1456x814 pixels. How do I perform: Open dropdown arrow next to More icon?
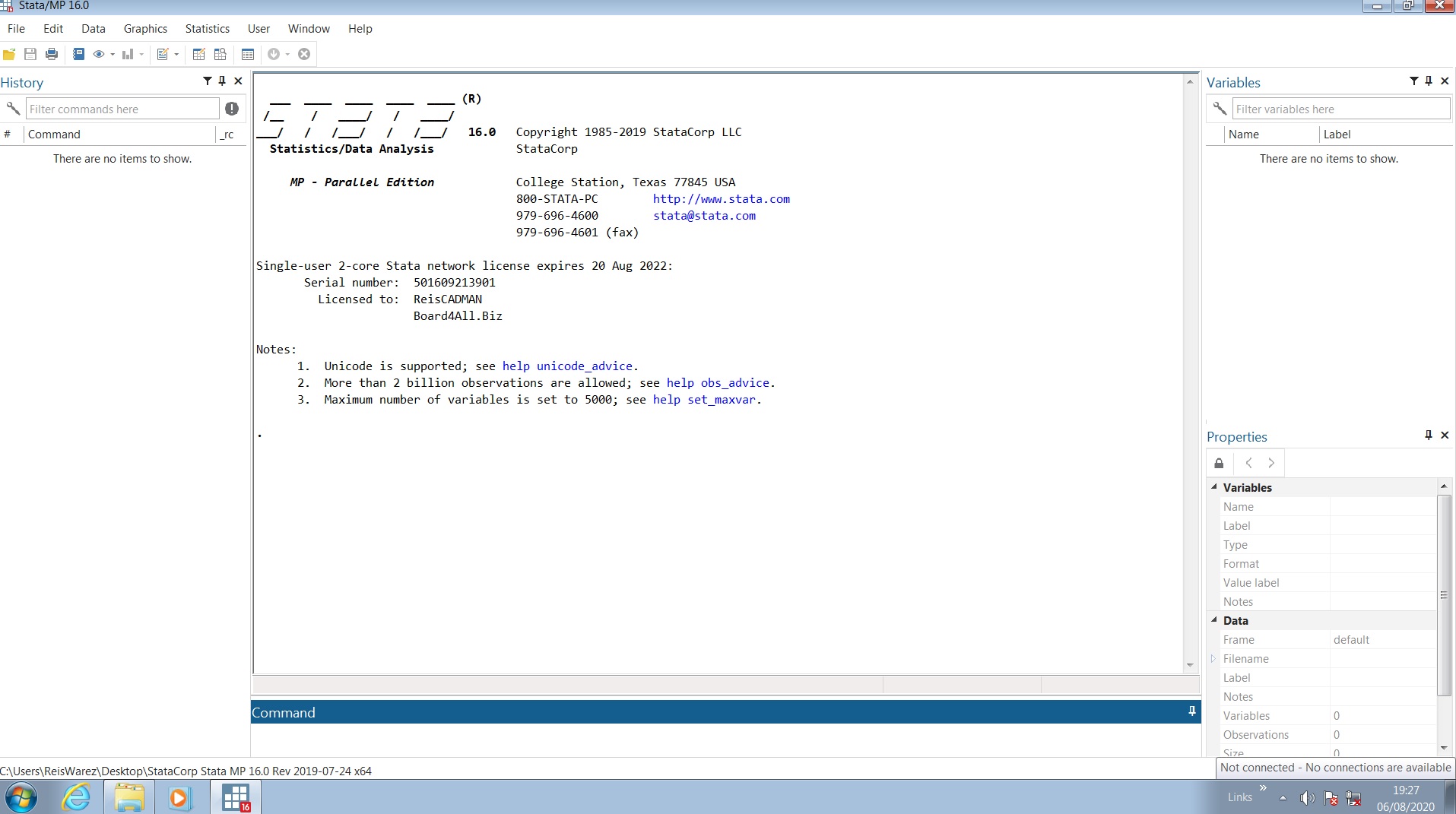coord(287,55)
